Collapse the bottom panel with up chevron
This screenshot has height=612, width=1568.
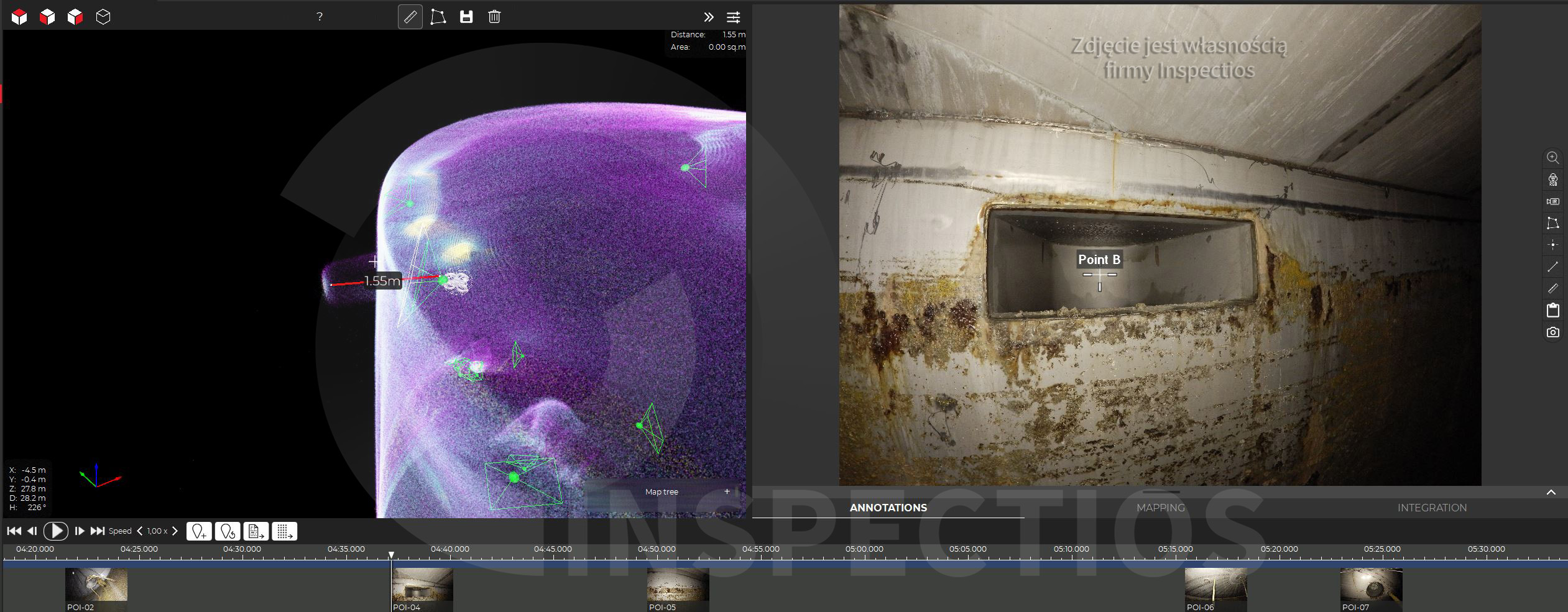click(x=1551, y=492)
